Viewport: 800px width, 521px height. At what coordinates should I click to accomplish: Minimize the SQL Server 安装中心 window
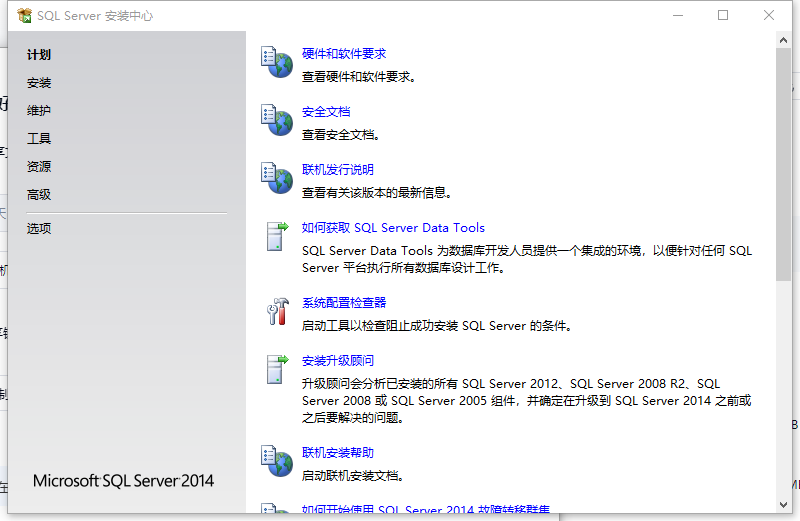678,15
